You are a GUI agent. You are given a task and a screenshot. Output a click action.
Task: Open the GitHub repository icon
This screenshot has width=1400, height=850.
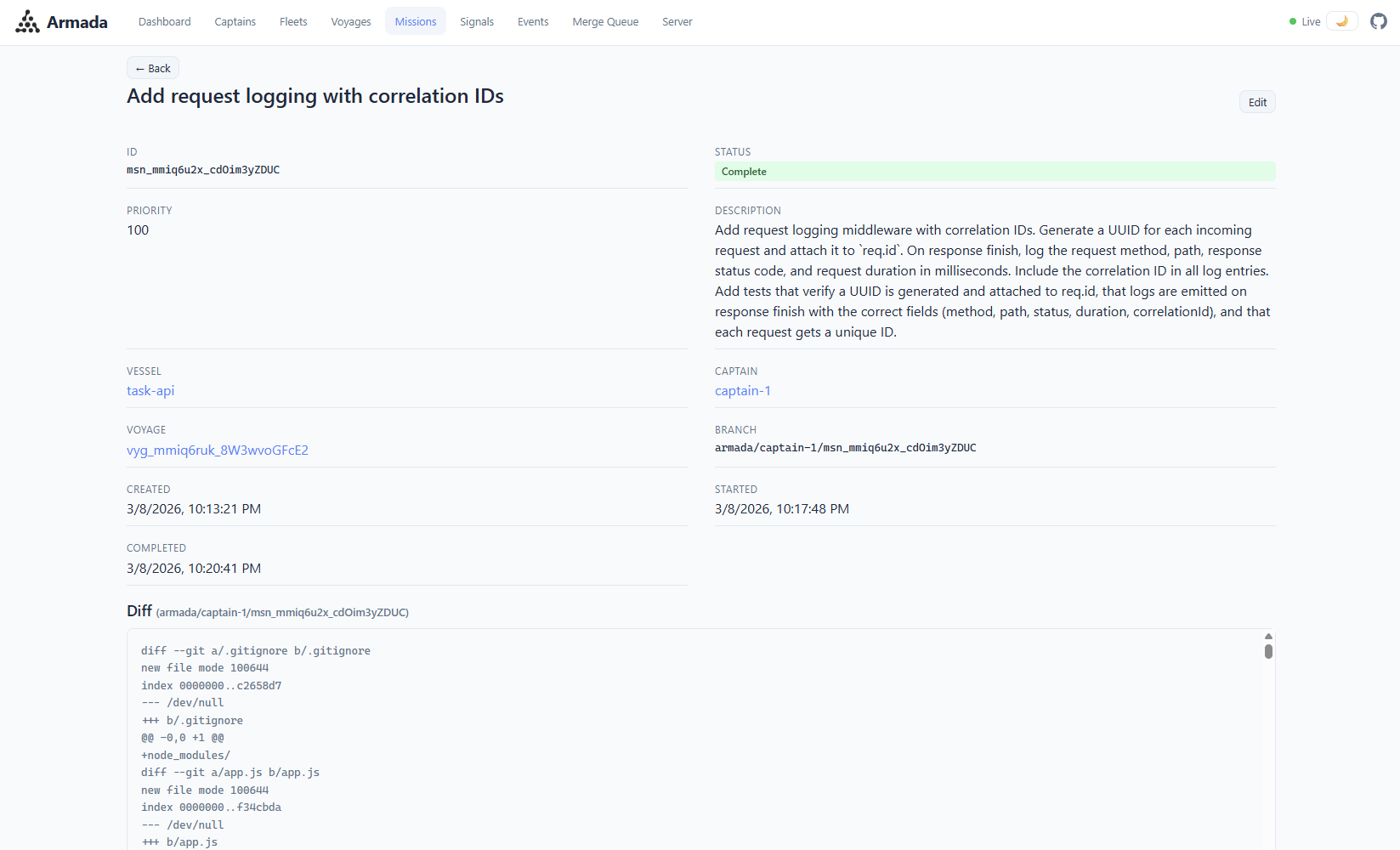(1378, 21)
